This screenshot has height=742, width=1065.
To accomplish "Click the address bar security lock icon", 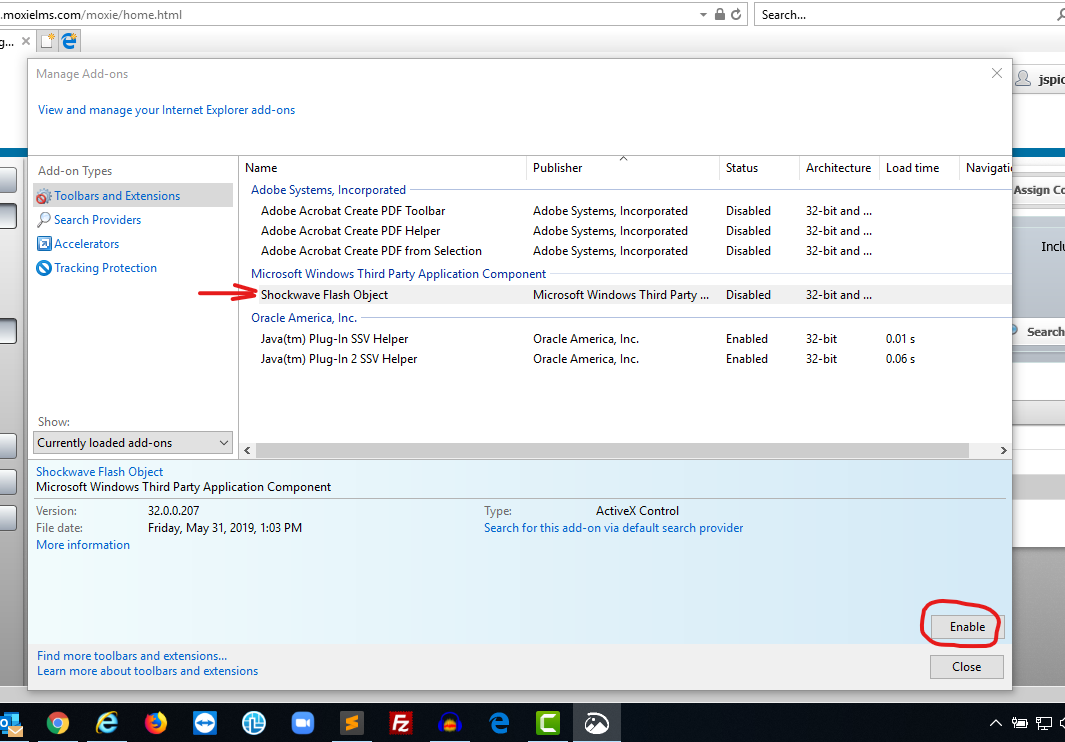I will pyautogui.click(x=720, y=14).
